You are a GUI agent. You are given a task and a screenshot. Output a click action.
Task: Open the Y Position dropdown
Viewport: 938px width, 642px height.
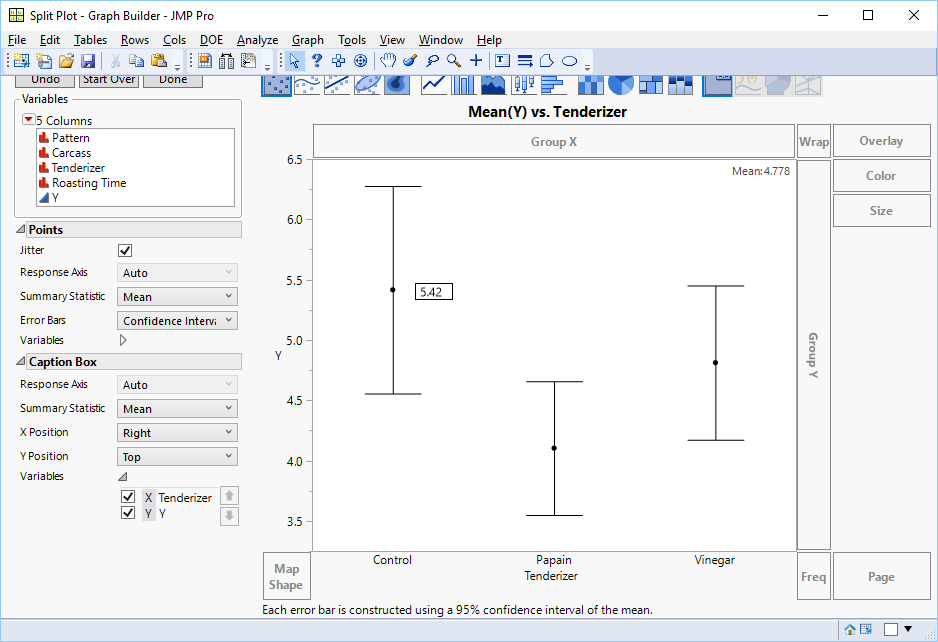(177, 457)
